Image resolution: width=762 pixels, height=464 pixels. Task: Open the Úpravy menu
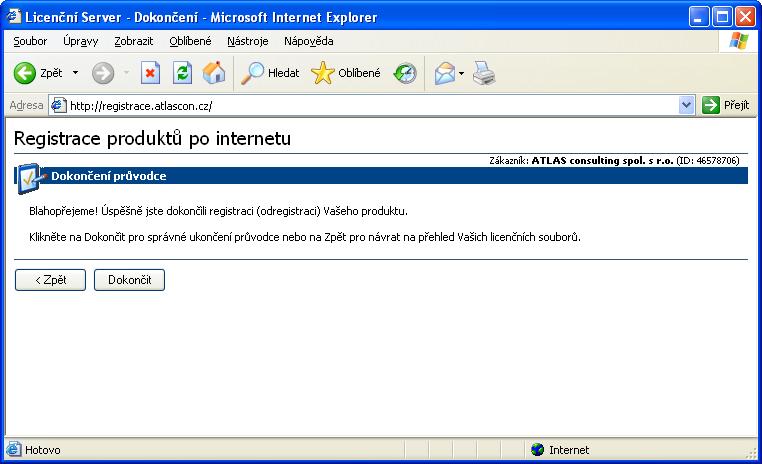click(x=81, y=41)
